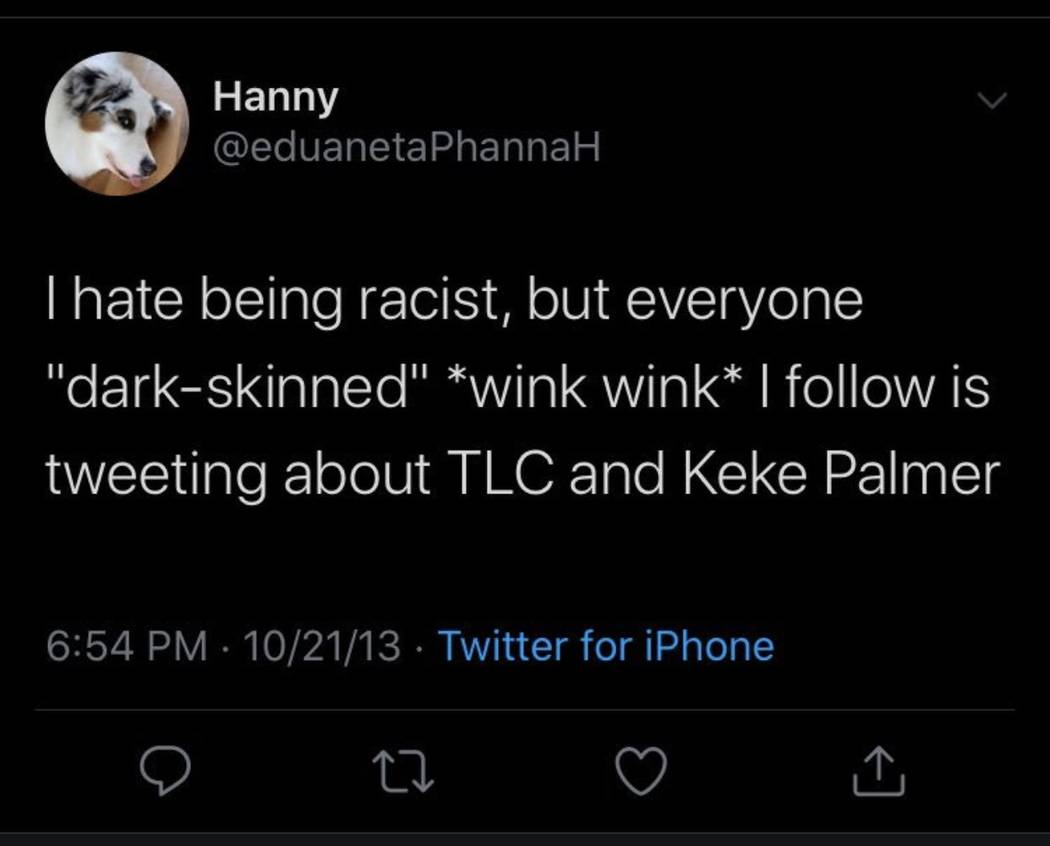Open Hanny's dog profile picture
Viewport: 1050px width, 846px height.
click(117, 123)
